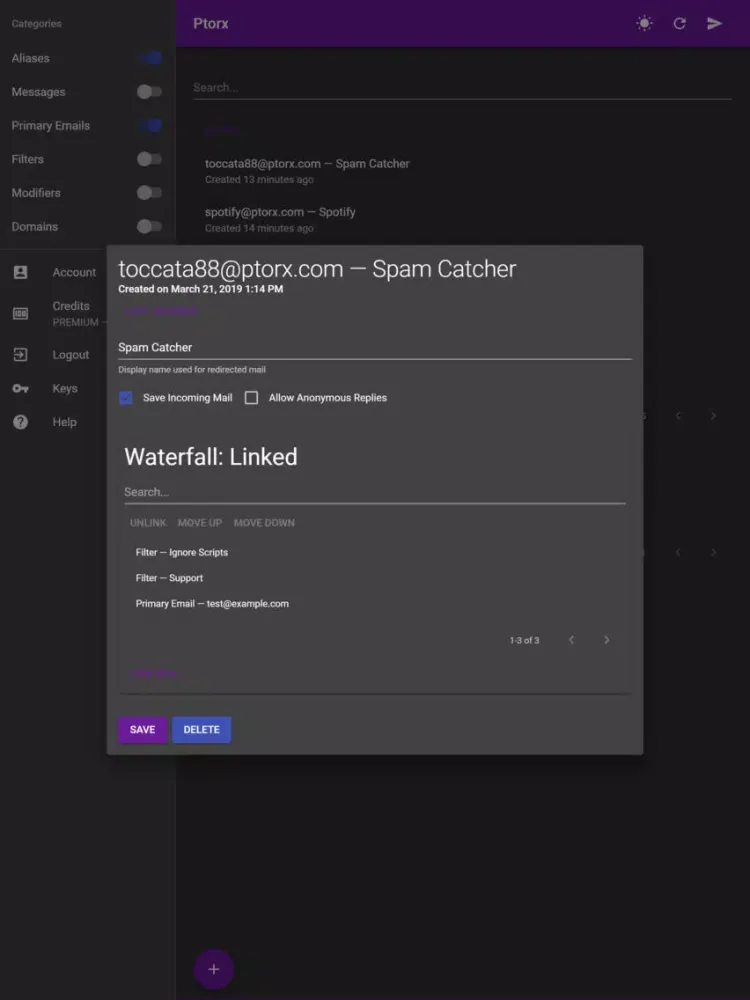Open the Account icon in the sidebar
This screenshot has height=1000, width=750.
pyautogui.click(x=20, y=272)
